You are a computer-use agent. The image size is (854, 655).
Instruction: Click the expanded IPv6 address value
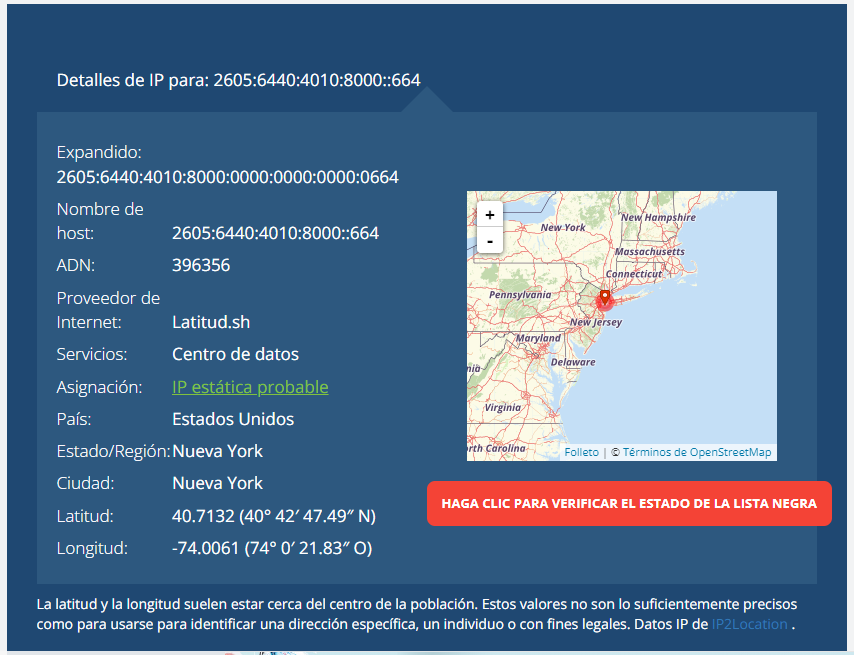(228, 177)
